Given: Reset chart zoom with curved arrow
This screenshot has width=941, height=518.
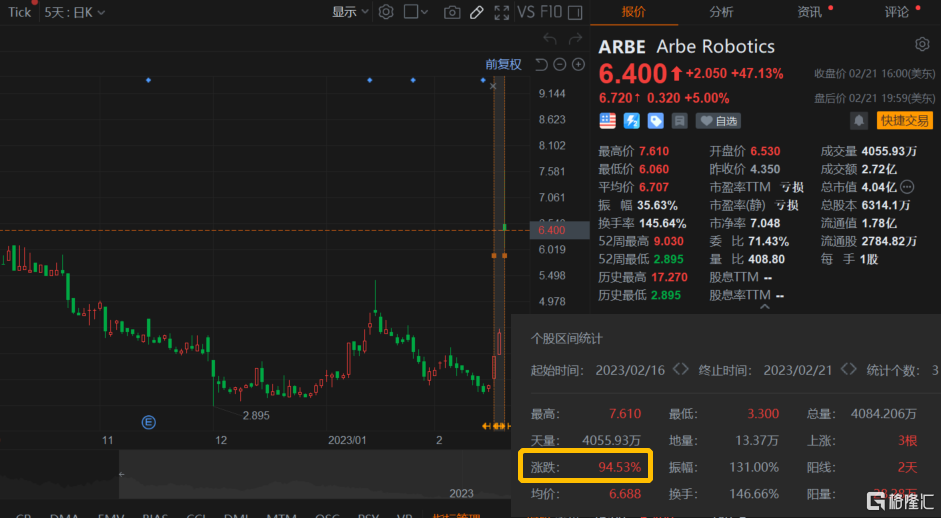Looking at the screenshot, I should click(541, 64).
